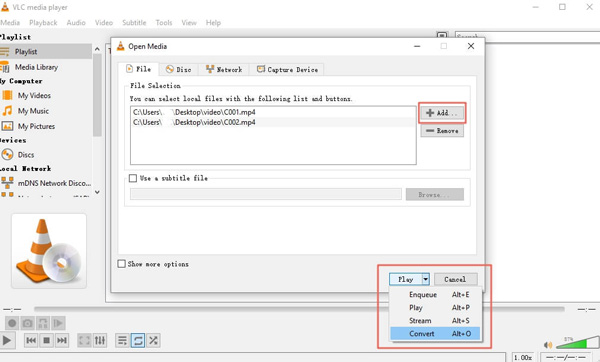Viewport: 600px width, 362px height.
Task: Take a snapshot with the camera icon
Action: tap(27, 323)
